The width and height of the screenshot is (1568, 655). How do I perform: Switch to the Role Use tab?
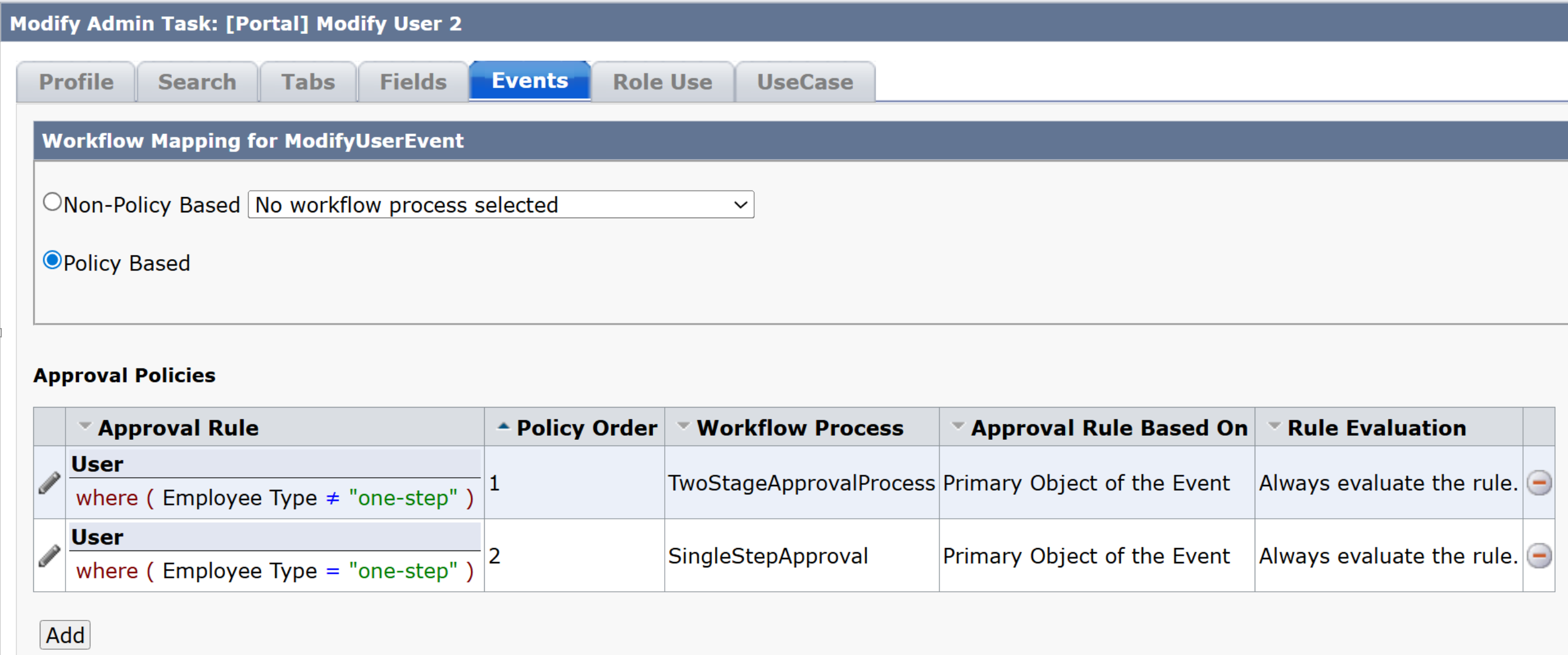pos(662,81)
